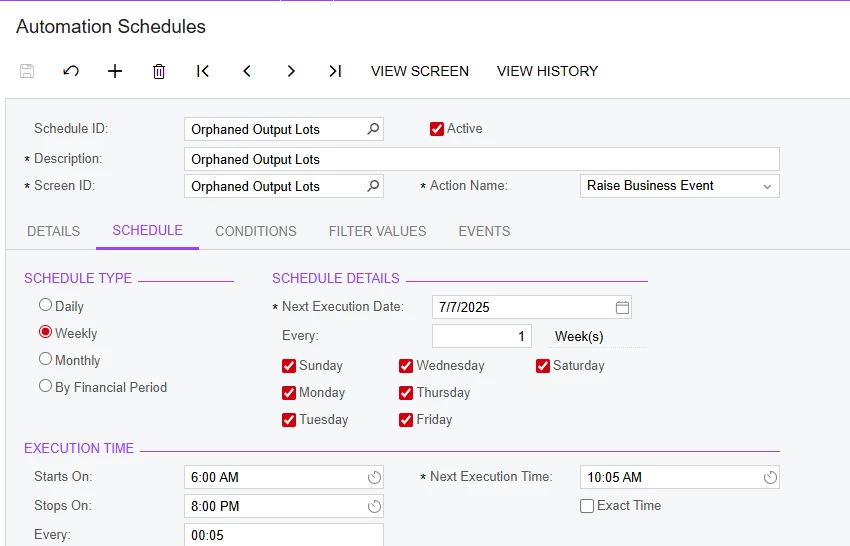Uncheck the Sunday checkbox

(x=289, y=366)
